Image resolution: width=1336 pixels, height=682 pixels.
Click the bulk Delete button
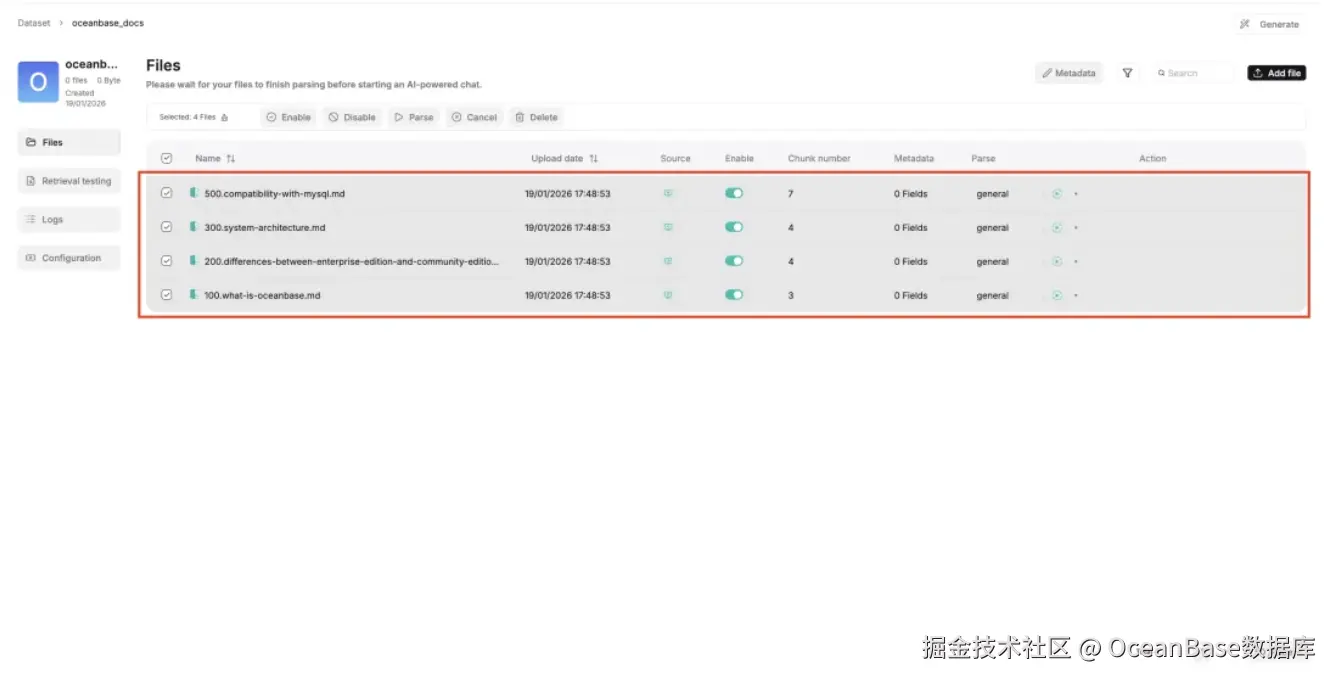(x=536, y=117)
